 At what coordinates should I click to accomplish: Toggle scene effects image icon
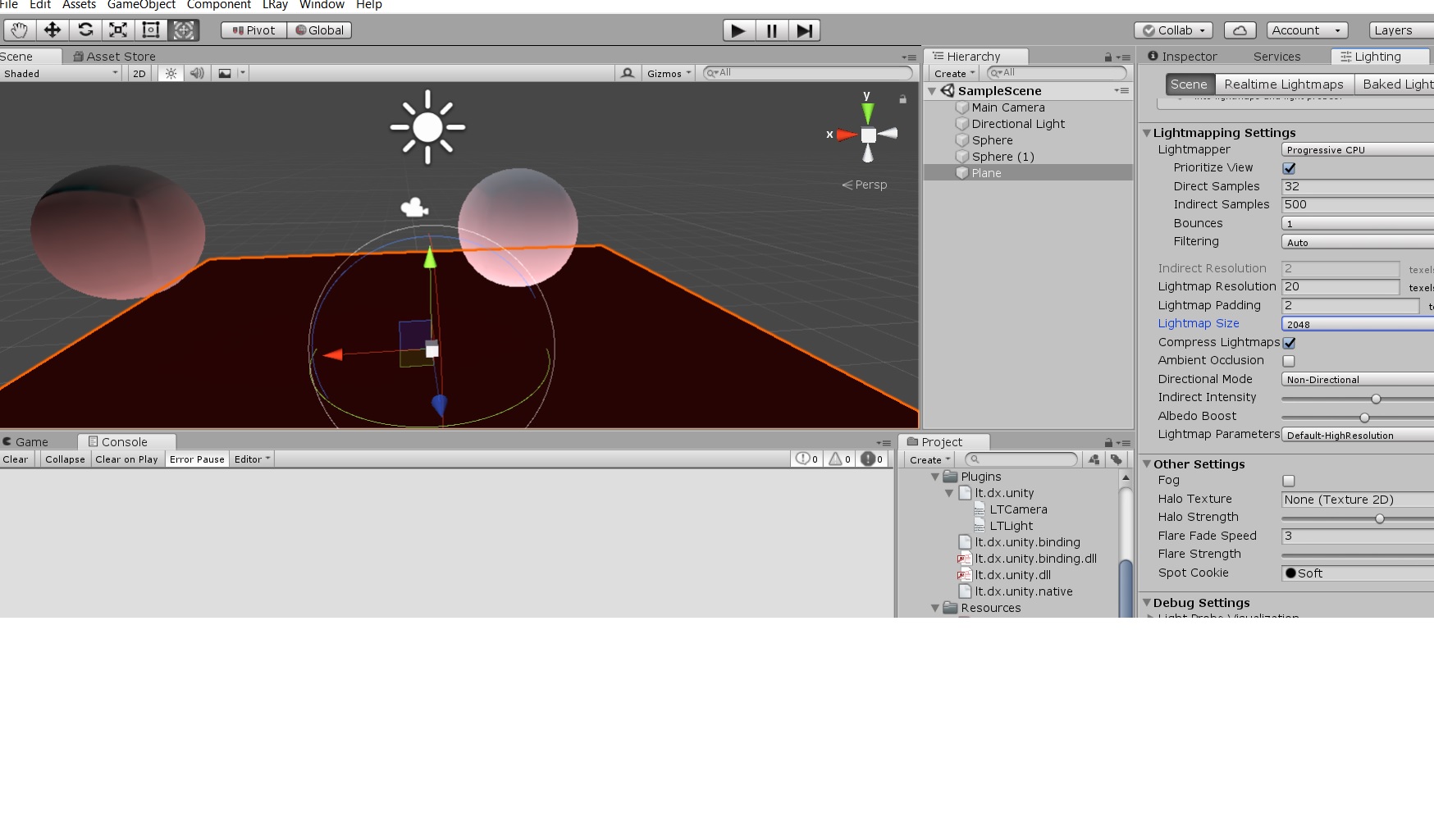click(x=224, y=73)
